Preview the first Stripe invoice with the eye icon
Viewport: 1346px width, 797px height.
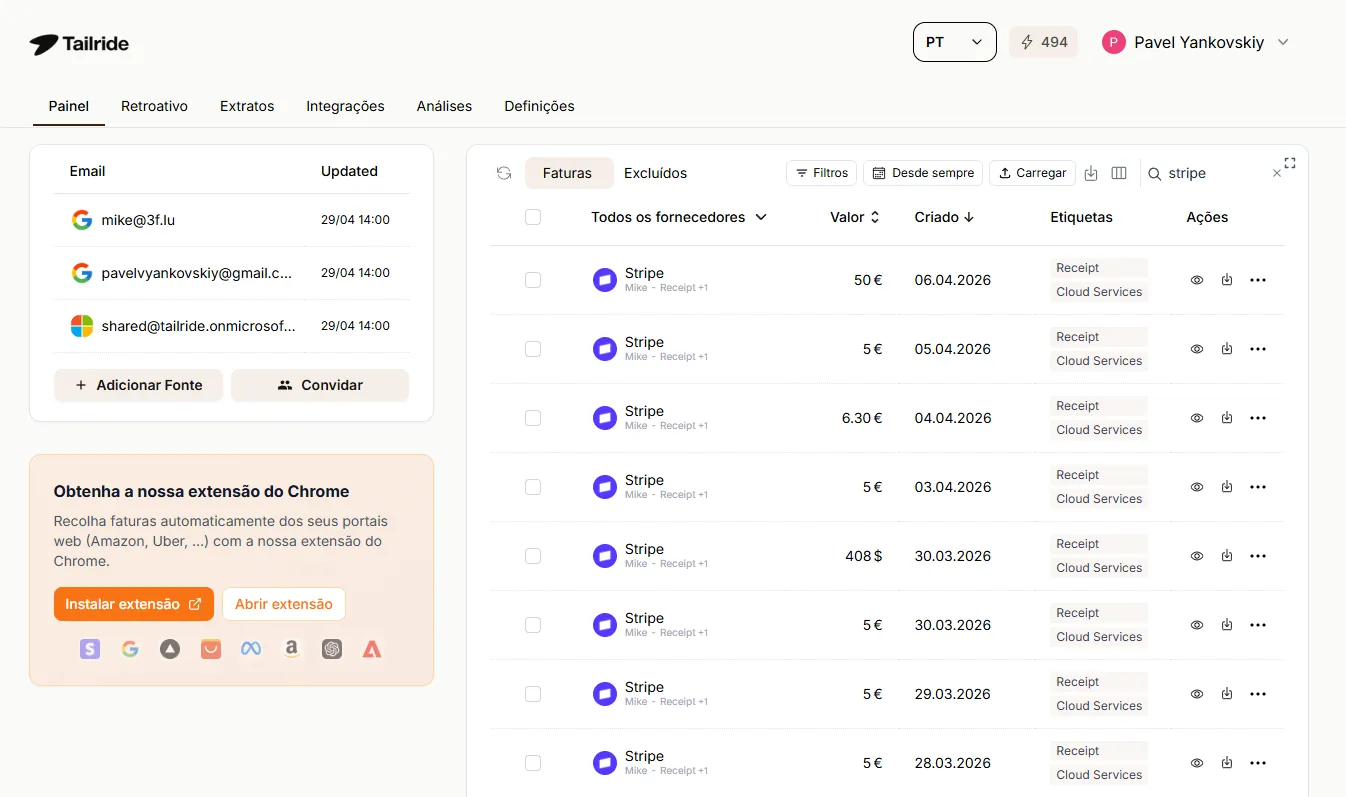click(1196, 280)
